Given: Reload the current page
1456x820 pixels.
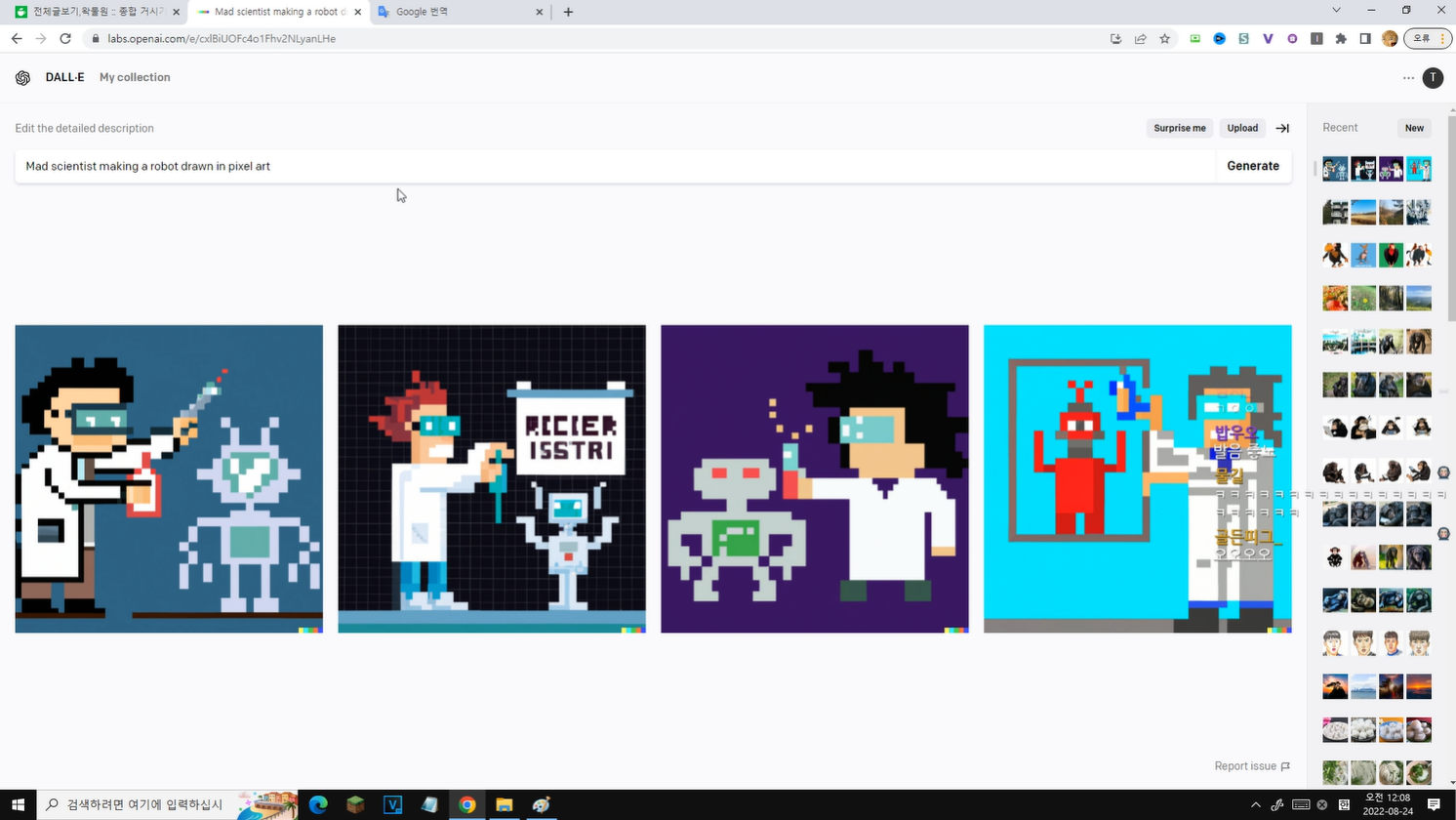Looking at the screenshot, I should point(65,39).
